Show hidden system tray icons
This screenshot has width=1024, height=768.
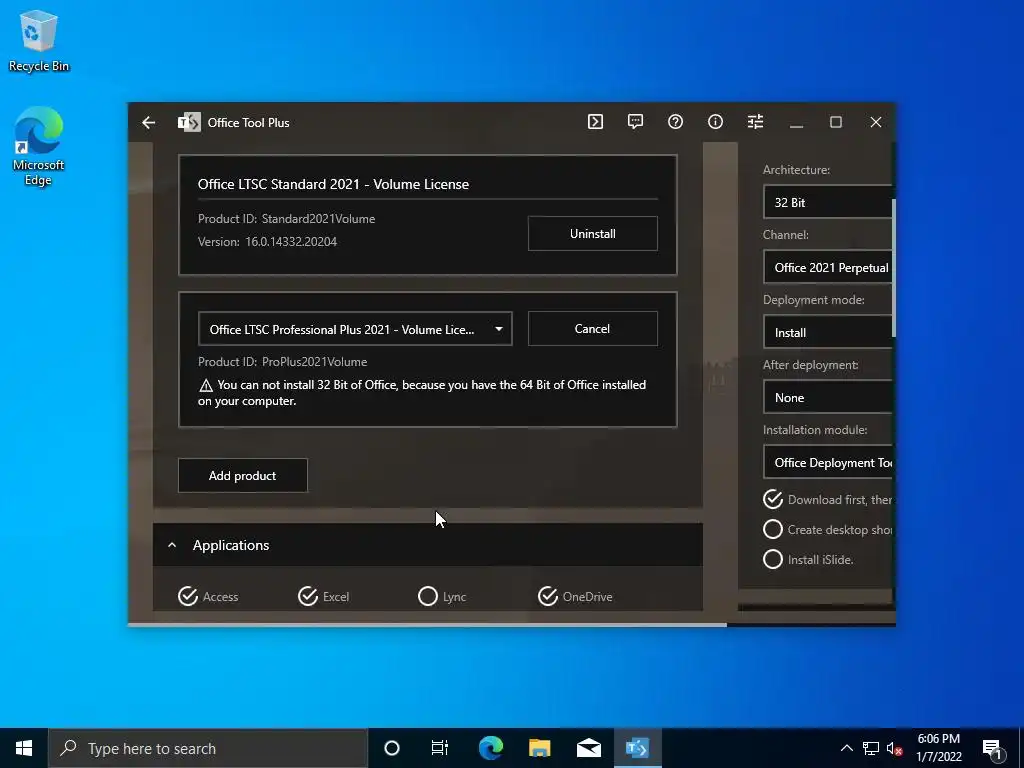click(x=846, y=748)
